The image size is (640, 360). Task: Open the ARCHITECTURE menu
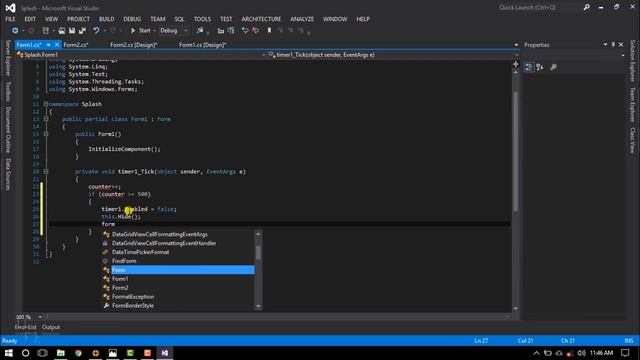point(261,19)
